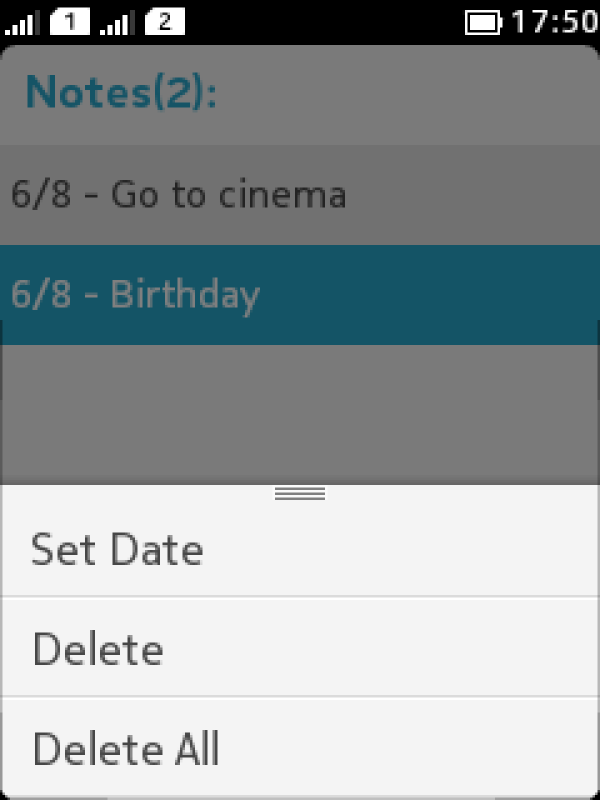Tap the SIM 1 badge in status bar
600x800 pixels.
tap(69, 21)
